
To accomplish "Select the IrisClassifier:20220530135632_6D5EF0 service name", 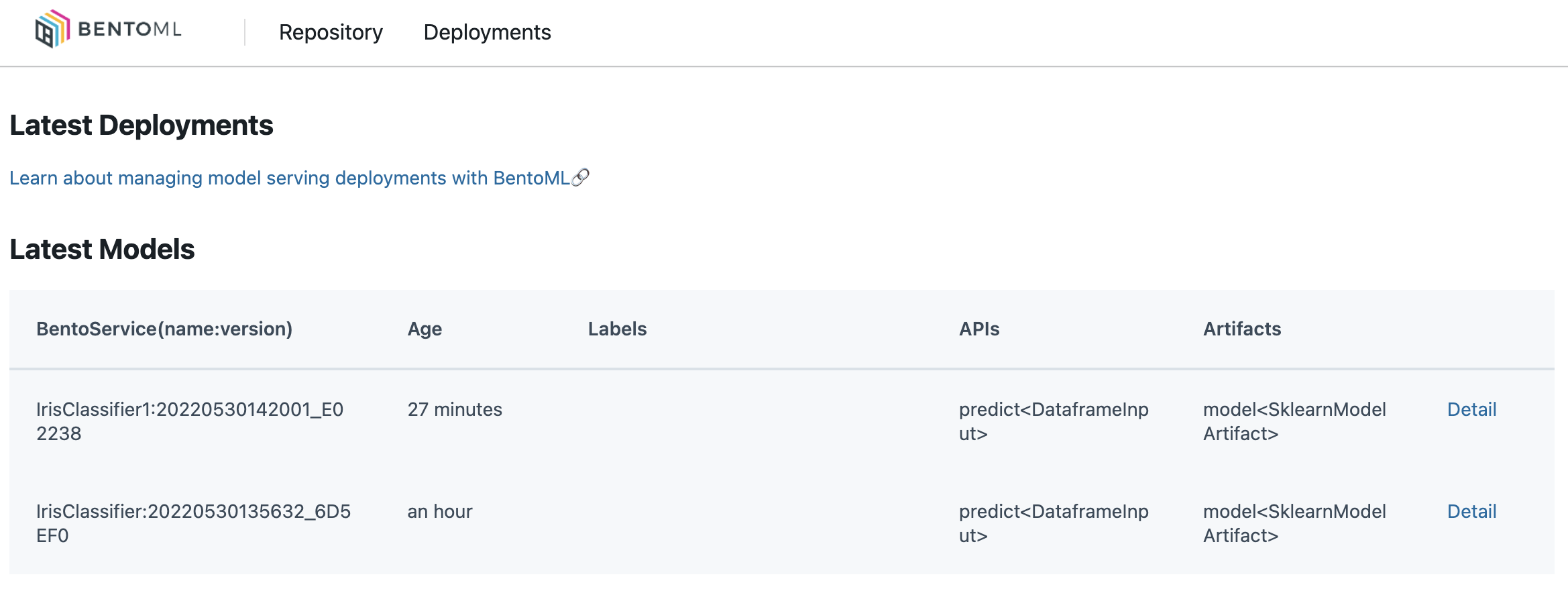I will pos(193,523).
